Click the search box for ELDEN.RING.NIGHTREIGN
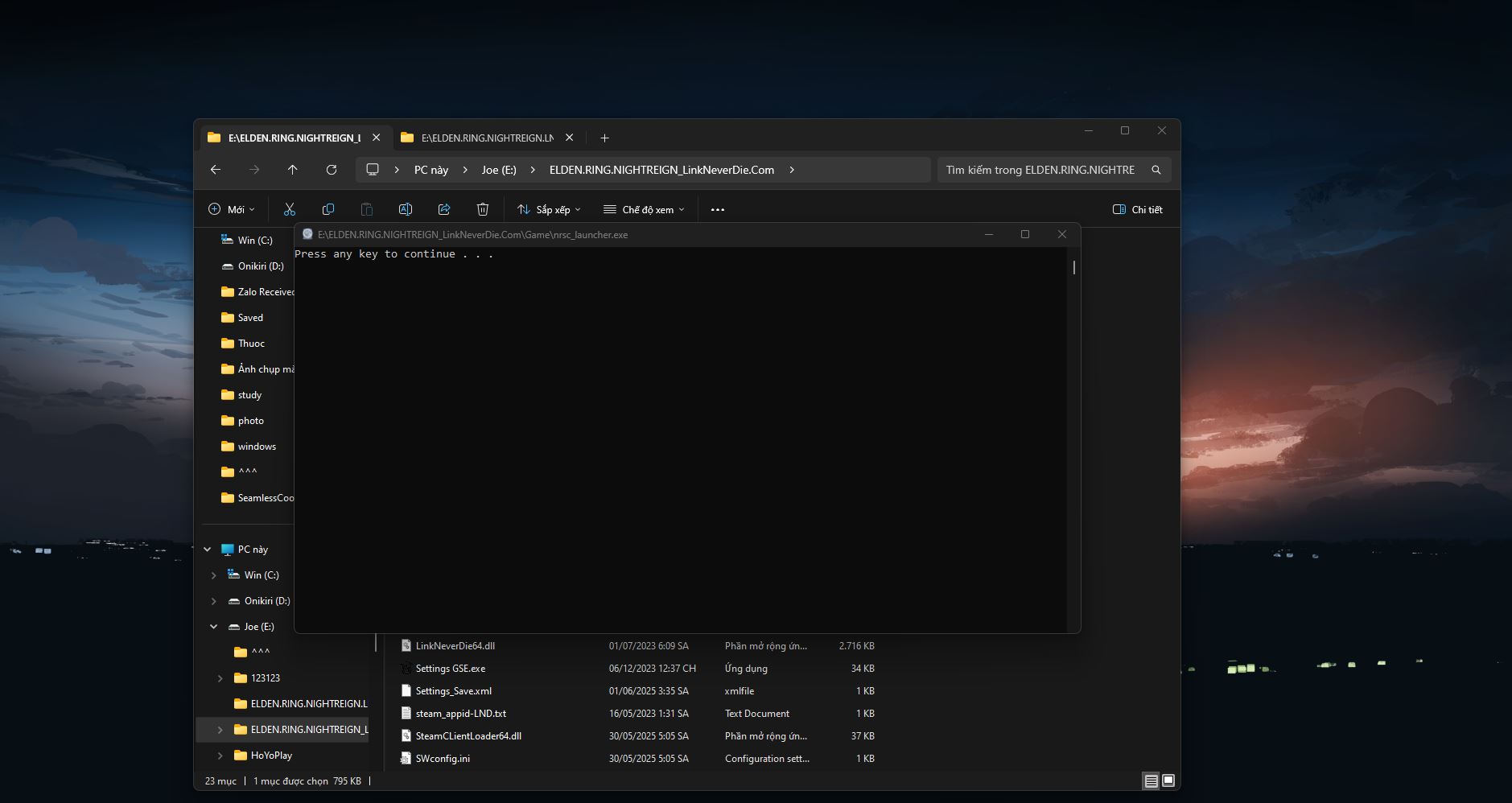The width and height of the screenshot is (1512, 803). pyautogui.click(x=1040, y=170)
